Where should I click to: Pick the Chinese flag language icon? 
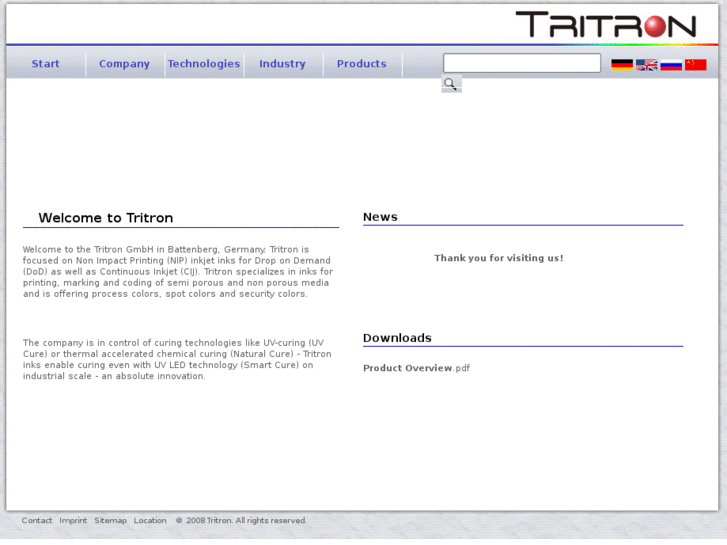point(695,64)
